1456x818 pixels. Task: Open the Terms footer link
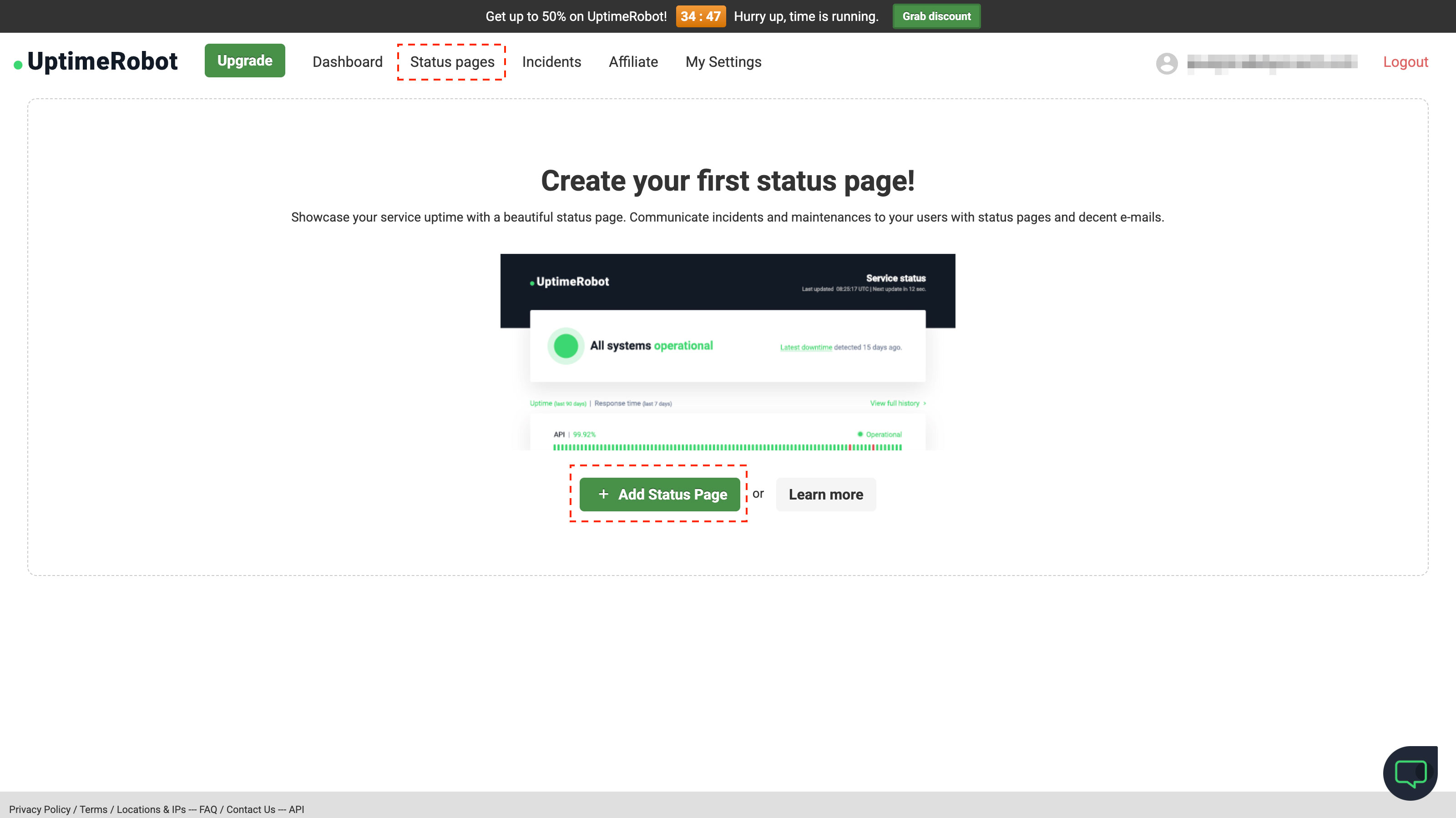(93, 809)
